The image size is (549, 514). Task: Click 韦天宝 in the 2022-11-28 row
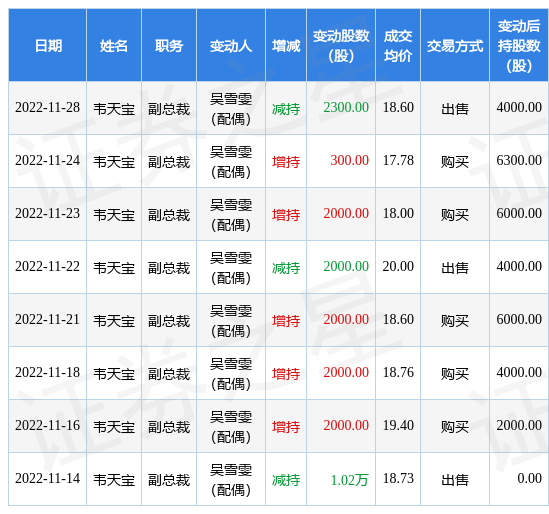[114, 109]
